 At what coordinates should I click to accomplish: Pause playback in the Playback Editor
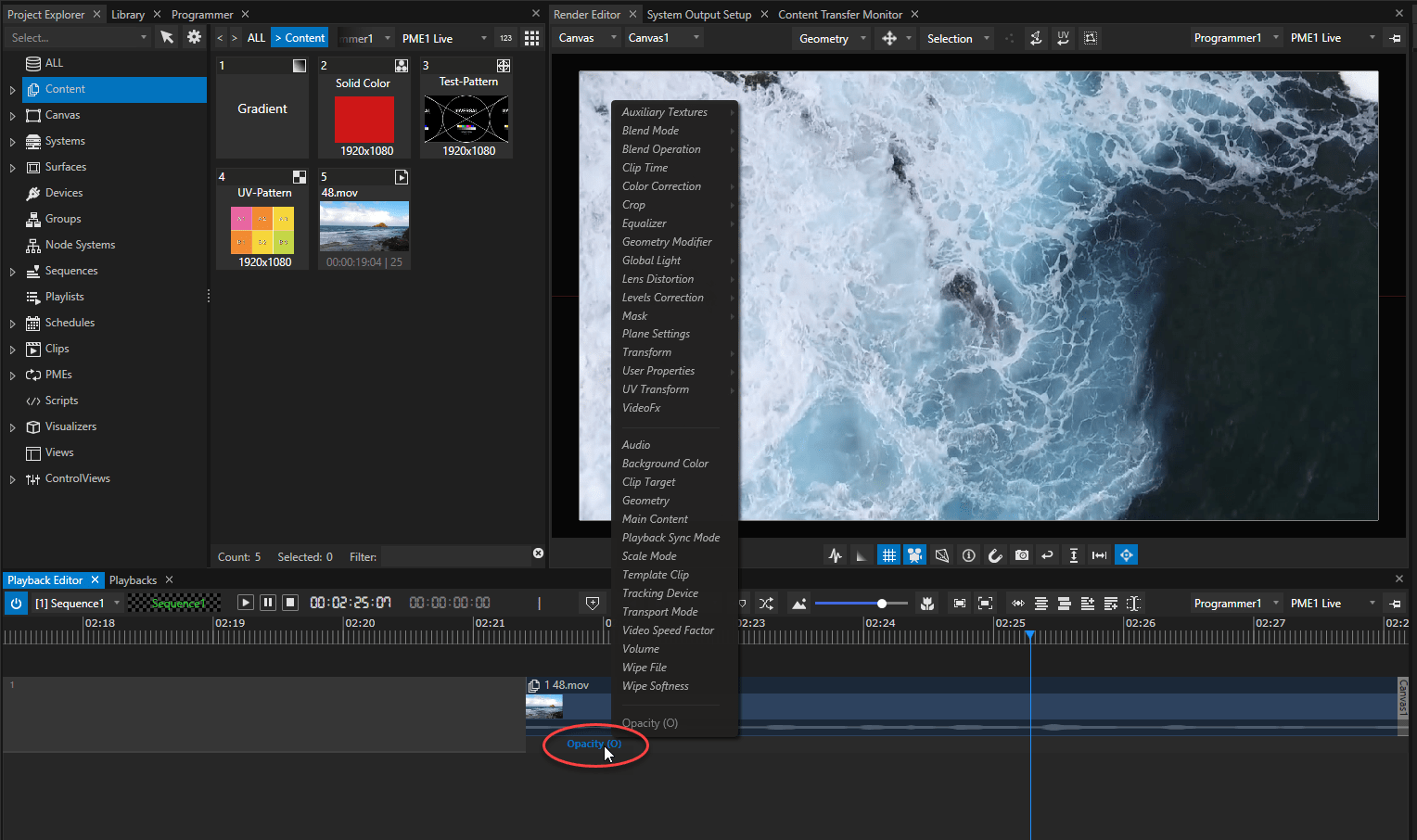267,602
